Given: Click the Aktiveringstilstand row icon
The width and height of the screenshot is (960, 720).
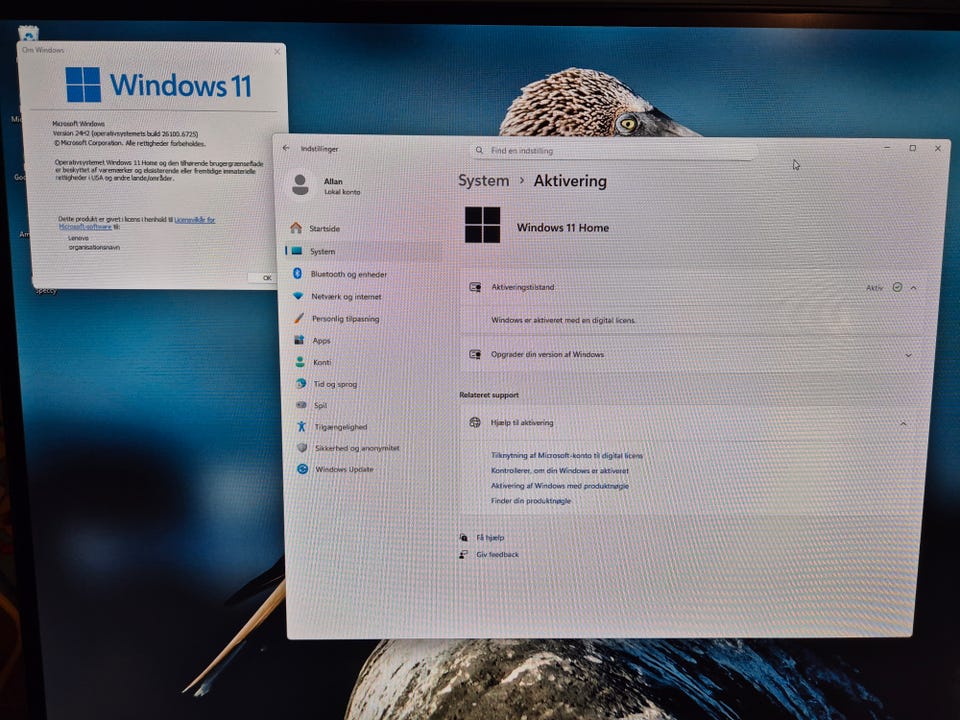Looking at the screenshot, I should pyautogui.click(x=475, y=287).
